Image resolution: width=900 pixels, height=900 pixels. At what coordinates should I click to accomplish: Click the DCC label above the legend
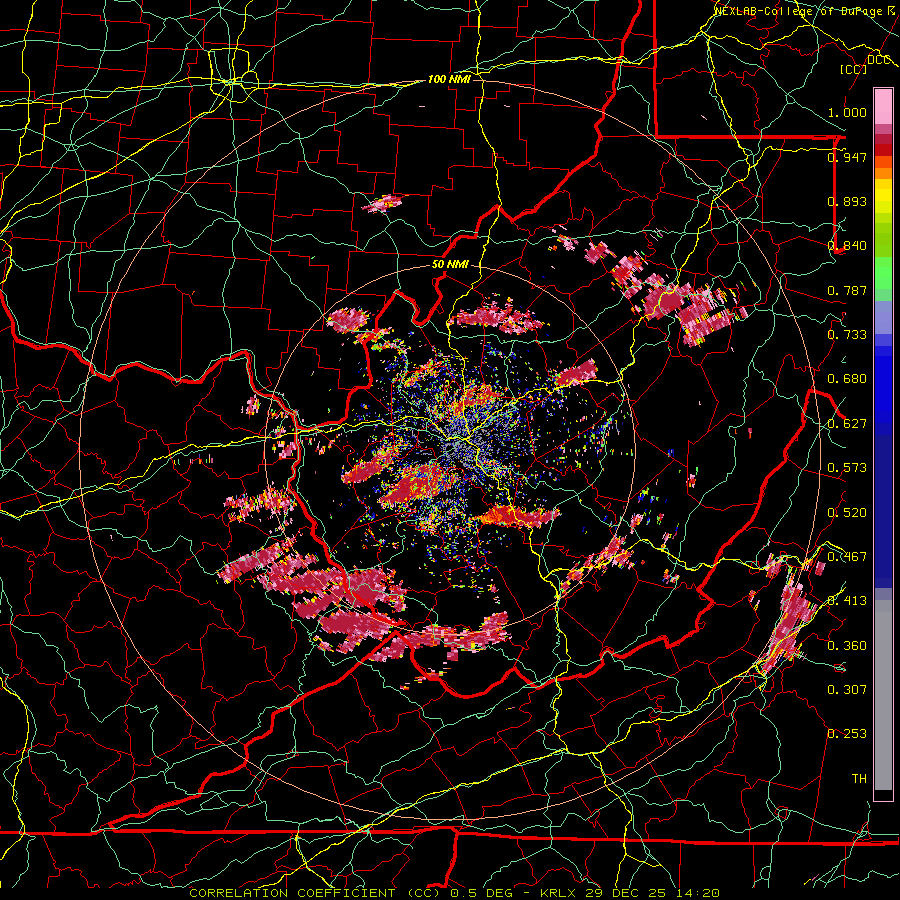[x=879, y=60]
